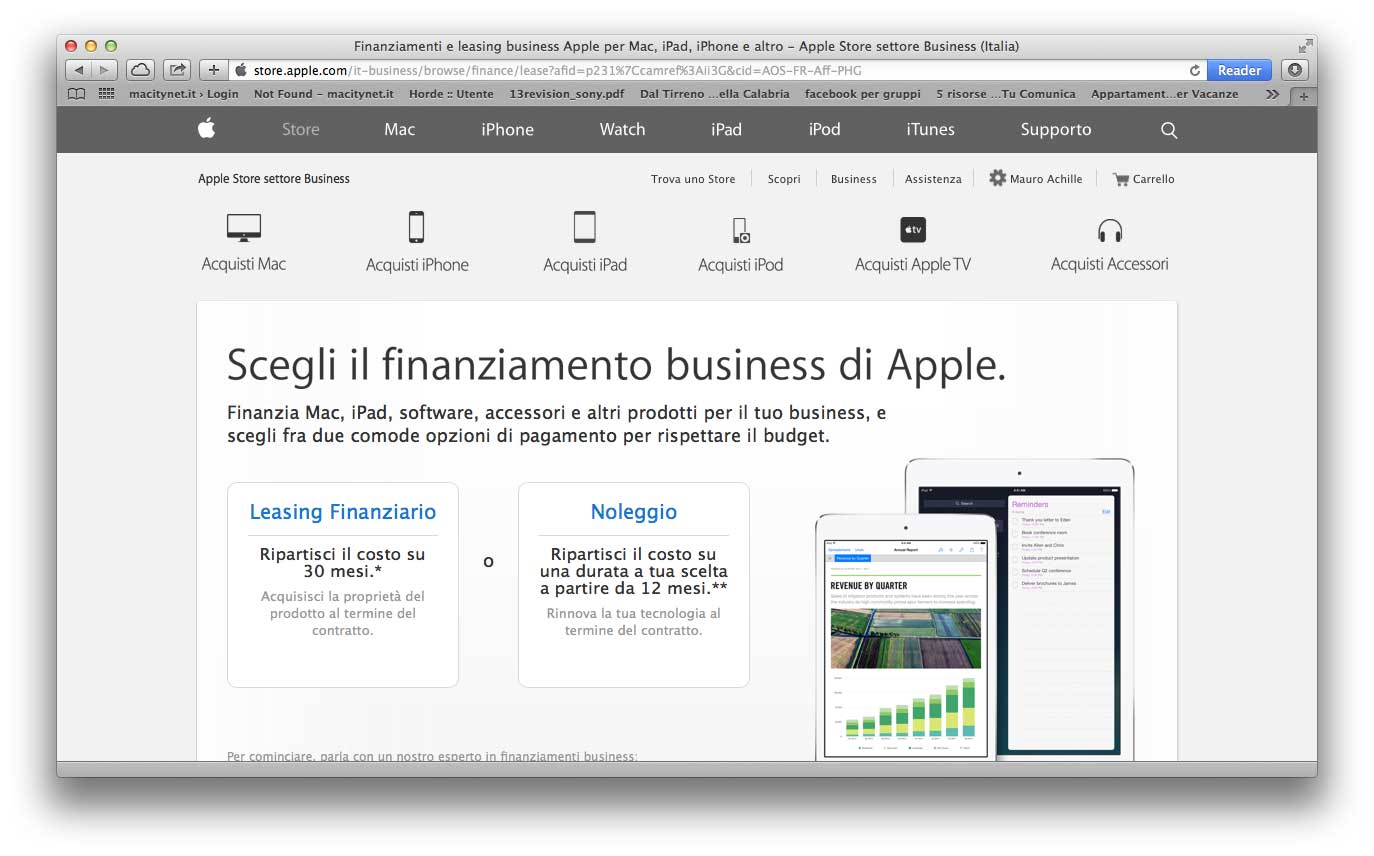Select the Acquisti iPod icon
Screen dimensions: 1374x856
741,230
